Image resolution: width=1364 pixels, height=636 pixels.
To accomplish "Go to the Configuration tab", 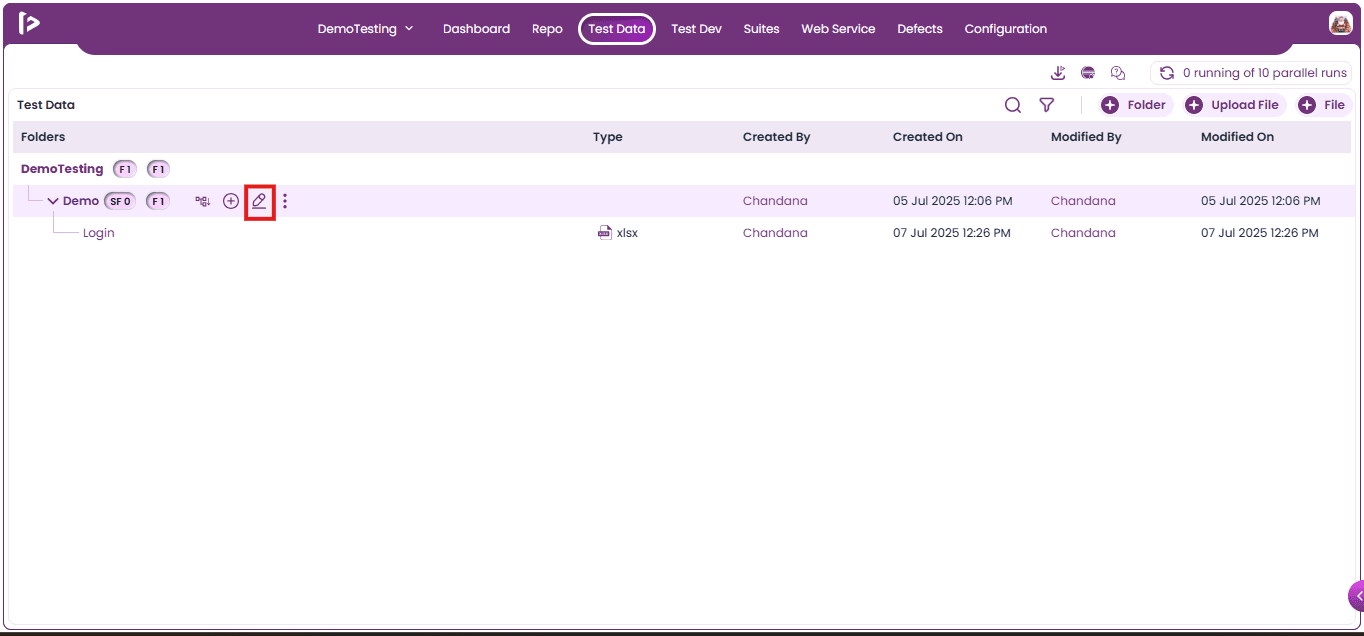I will click(x=1006, y=29).
